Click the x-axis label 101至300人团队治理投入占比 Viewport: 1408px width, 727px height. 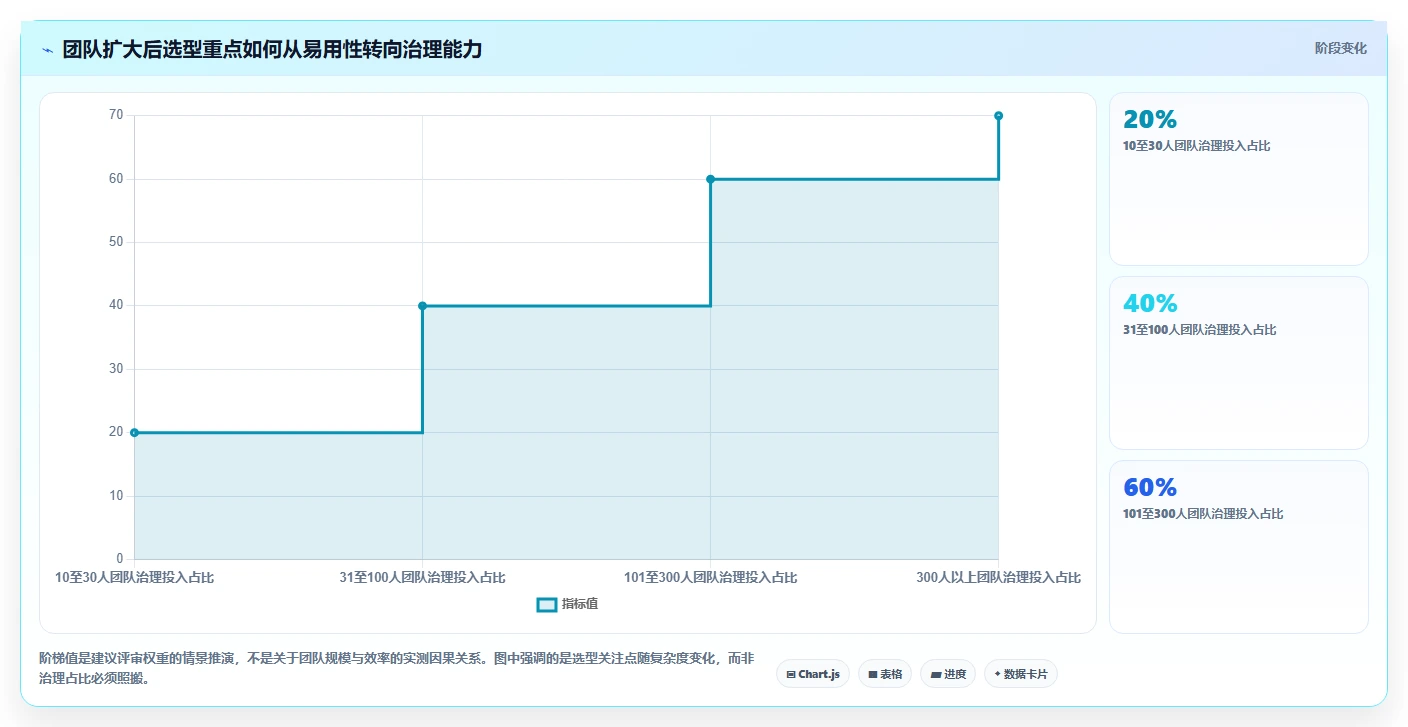click(710, 577)
